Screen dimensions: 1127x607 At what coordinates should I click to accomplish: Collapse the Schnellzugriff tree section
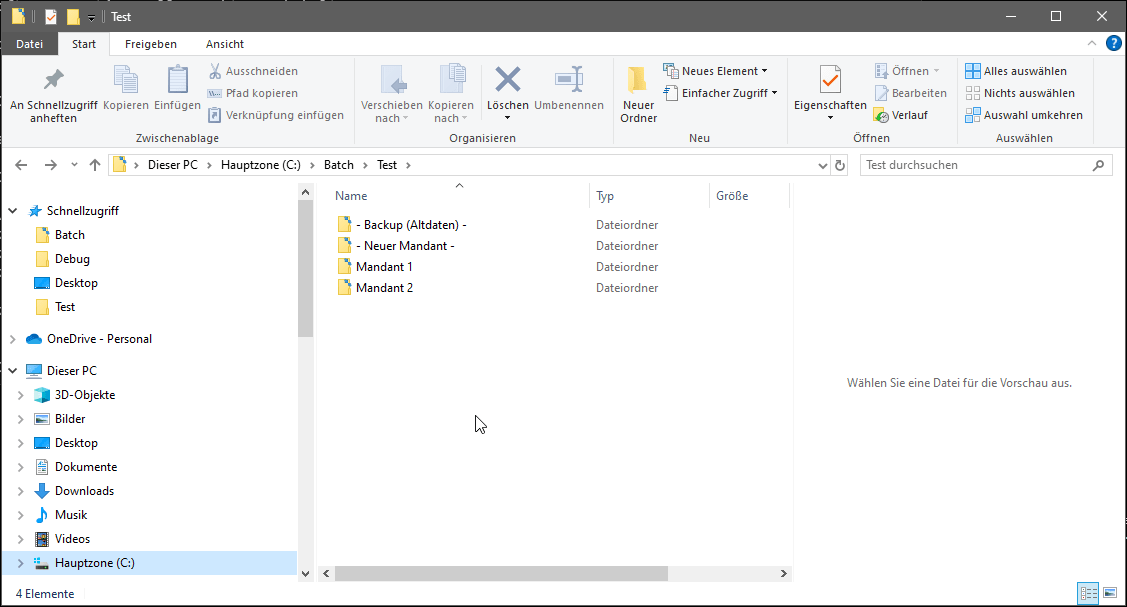click(x=13, y=211)
